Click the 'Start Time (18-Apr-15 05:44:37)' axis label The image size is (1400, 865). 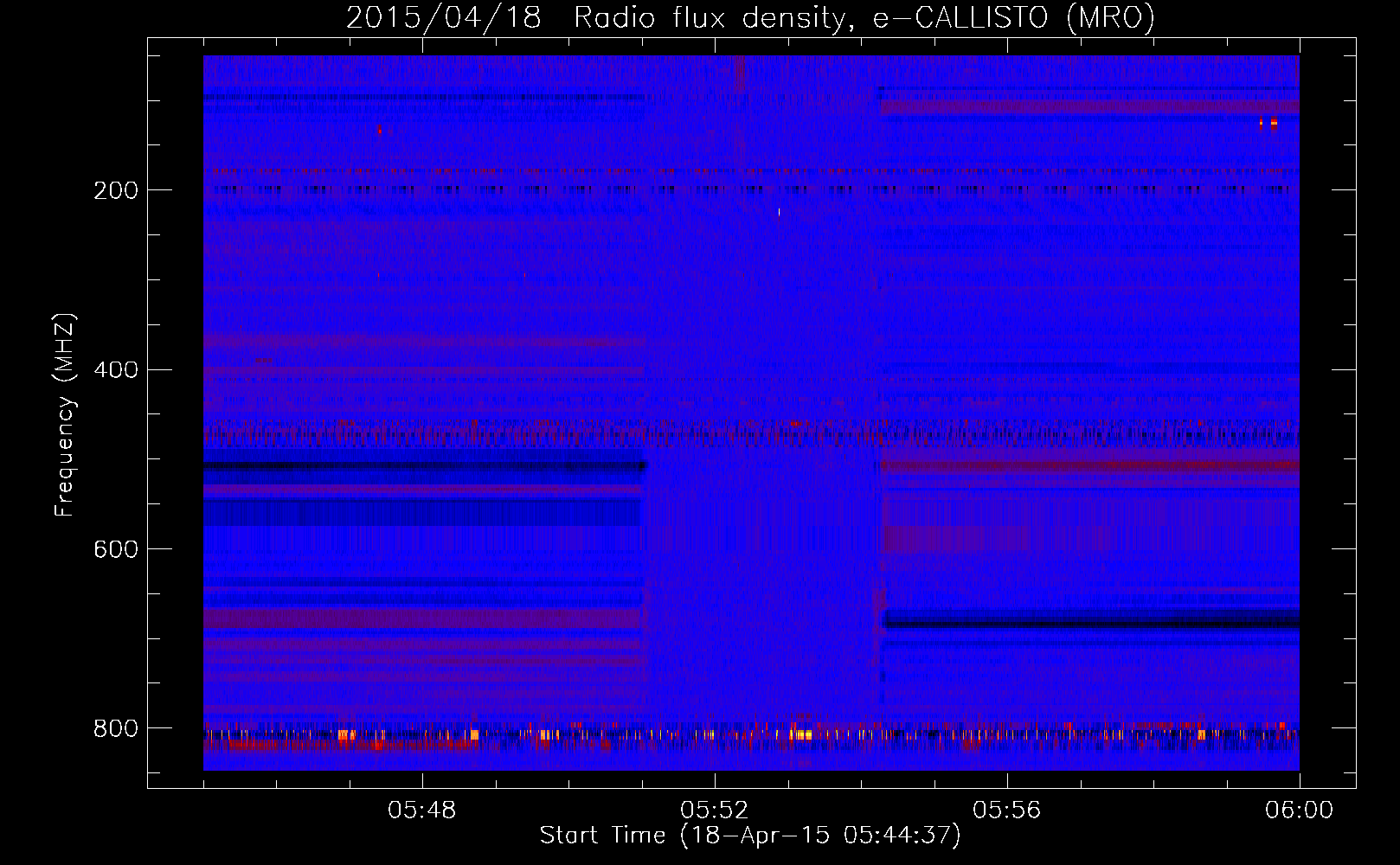750,836
